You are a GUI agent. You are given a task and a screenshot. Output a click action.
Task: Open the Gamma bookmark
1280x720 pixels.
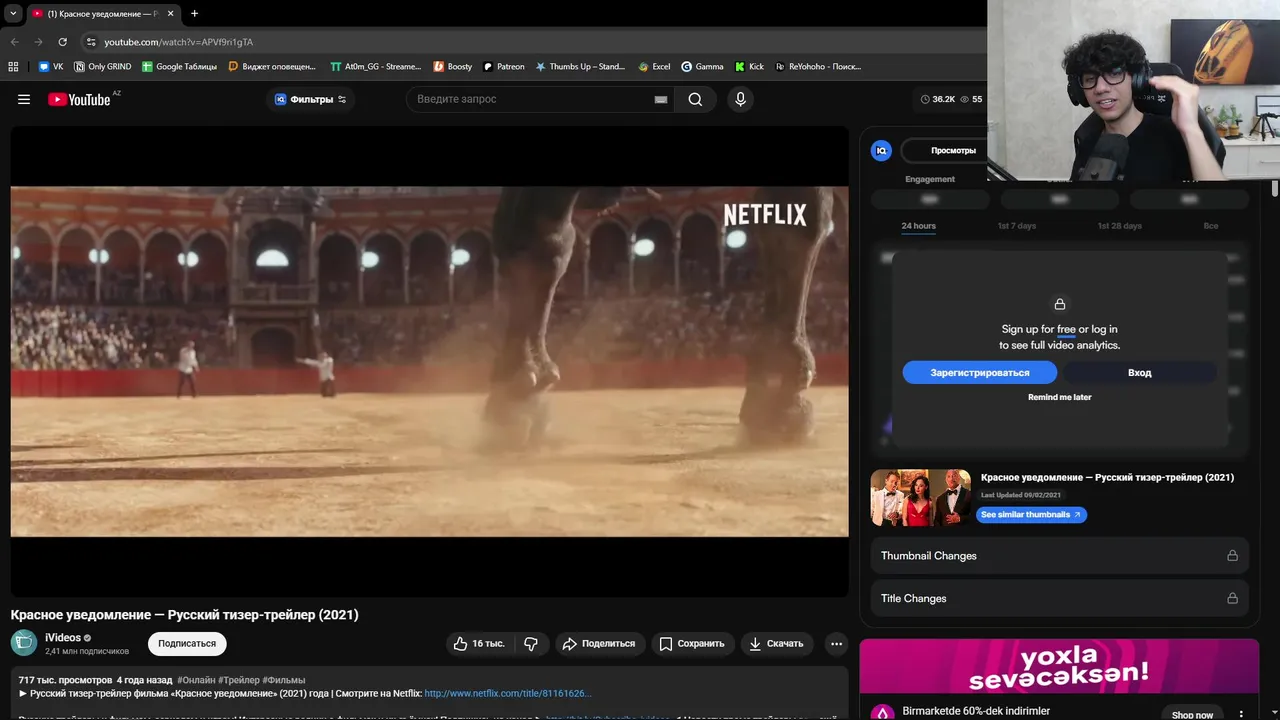(x=703, y=67)
